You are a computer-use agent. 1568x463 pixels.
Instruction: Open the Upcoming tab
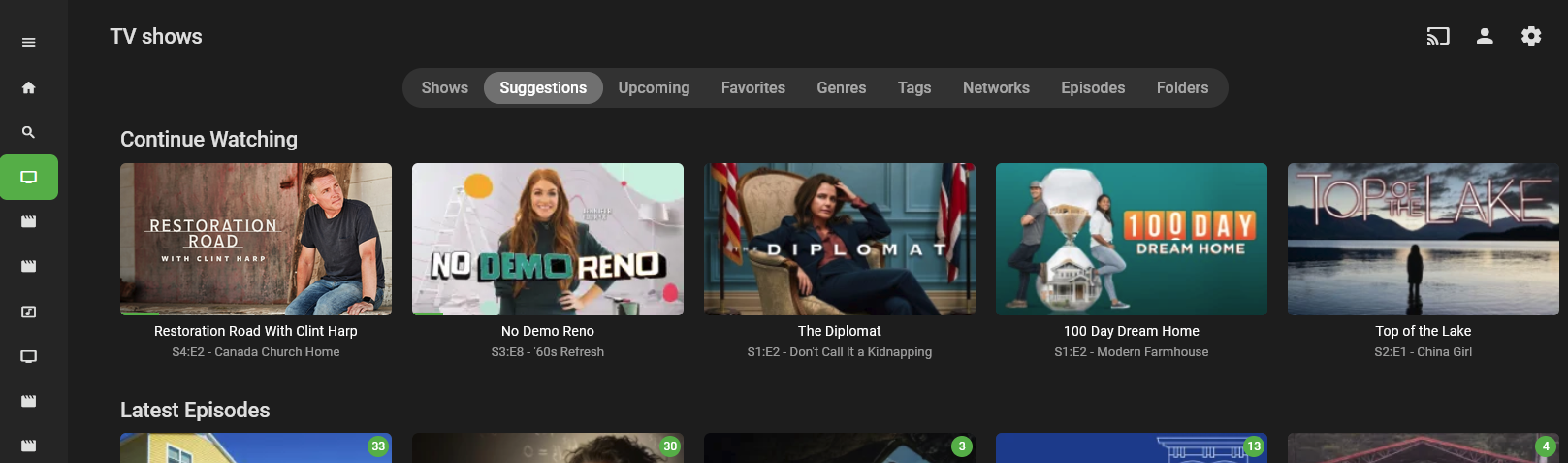point(655,88)
